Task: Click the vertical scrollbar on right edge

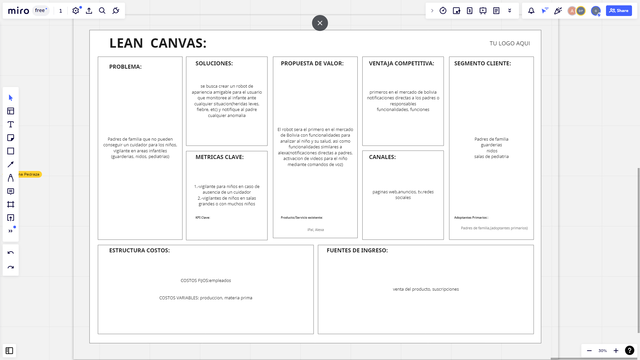Action: click(x=638, y=250)
